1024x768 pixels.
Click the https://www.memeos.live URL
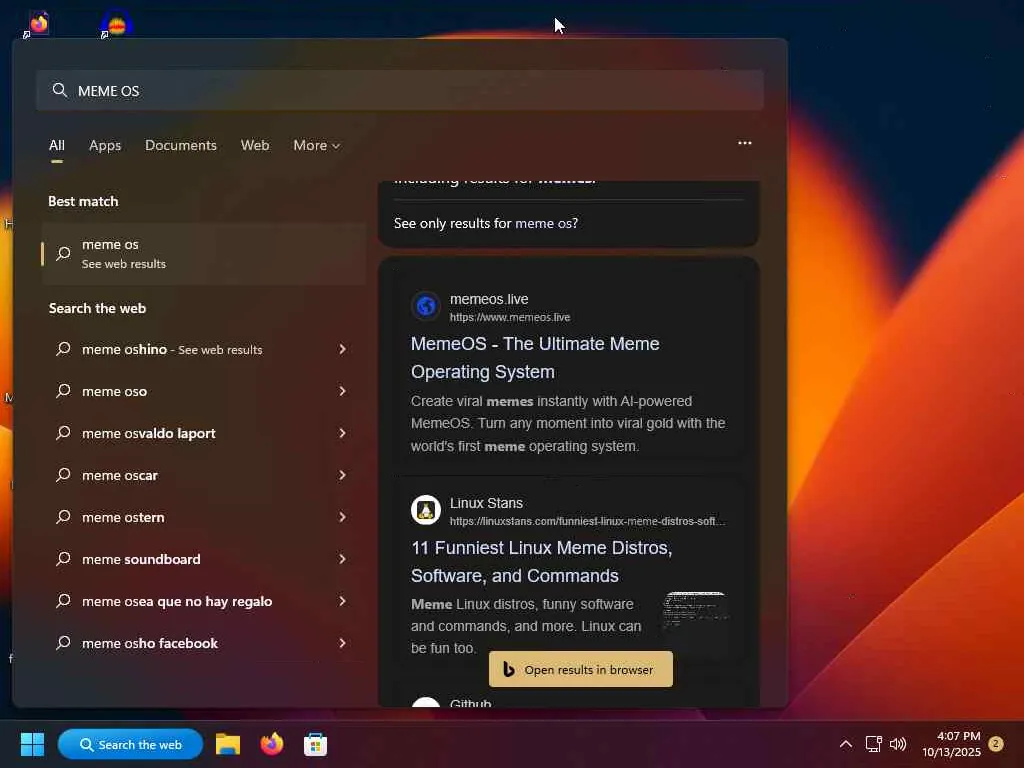point(509,317)
